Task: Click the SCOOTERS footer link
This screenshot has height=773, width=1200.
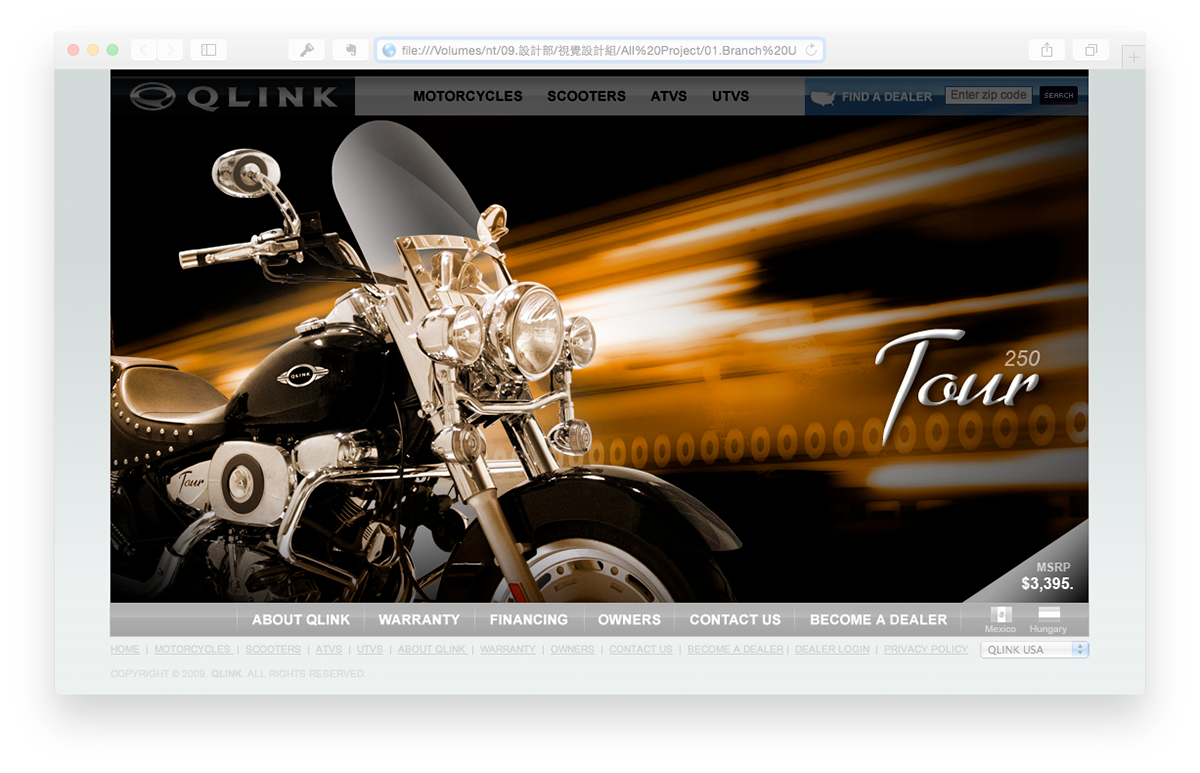Action: click(273, 650)
